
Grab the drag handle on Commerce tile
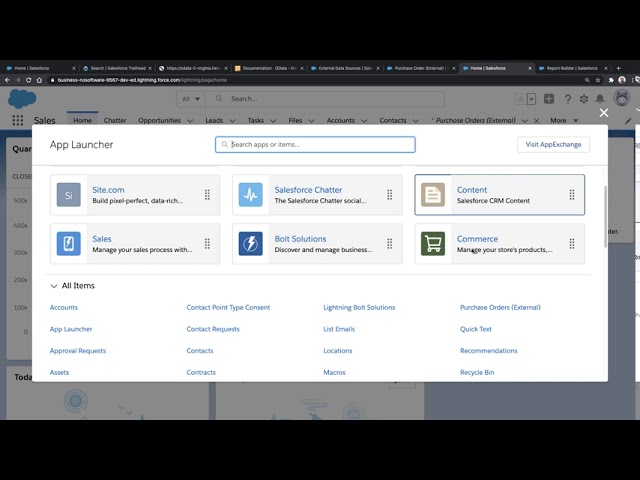click(572, 244)
